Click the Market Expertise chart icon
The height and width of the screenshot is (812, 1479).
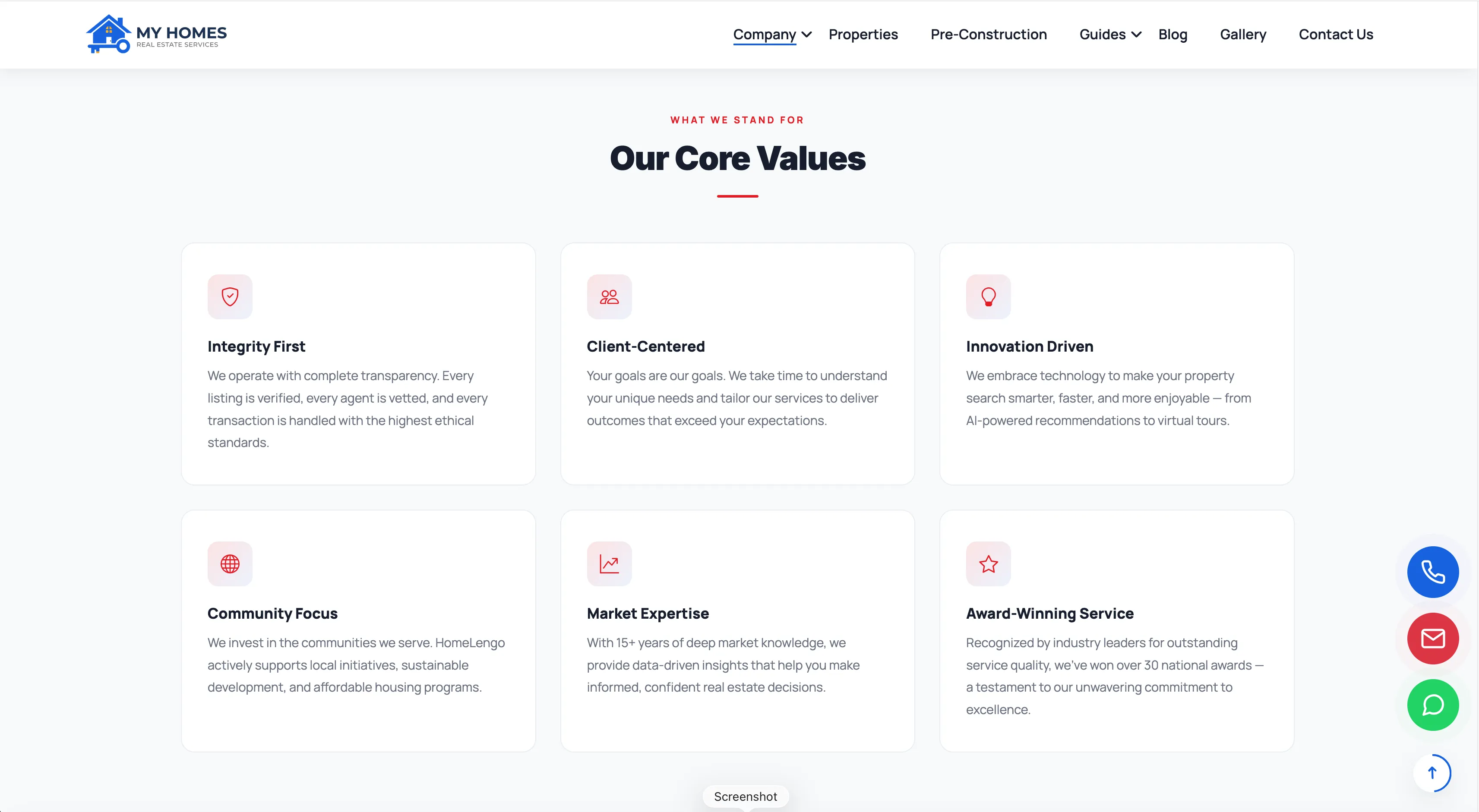[609, 563]
